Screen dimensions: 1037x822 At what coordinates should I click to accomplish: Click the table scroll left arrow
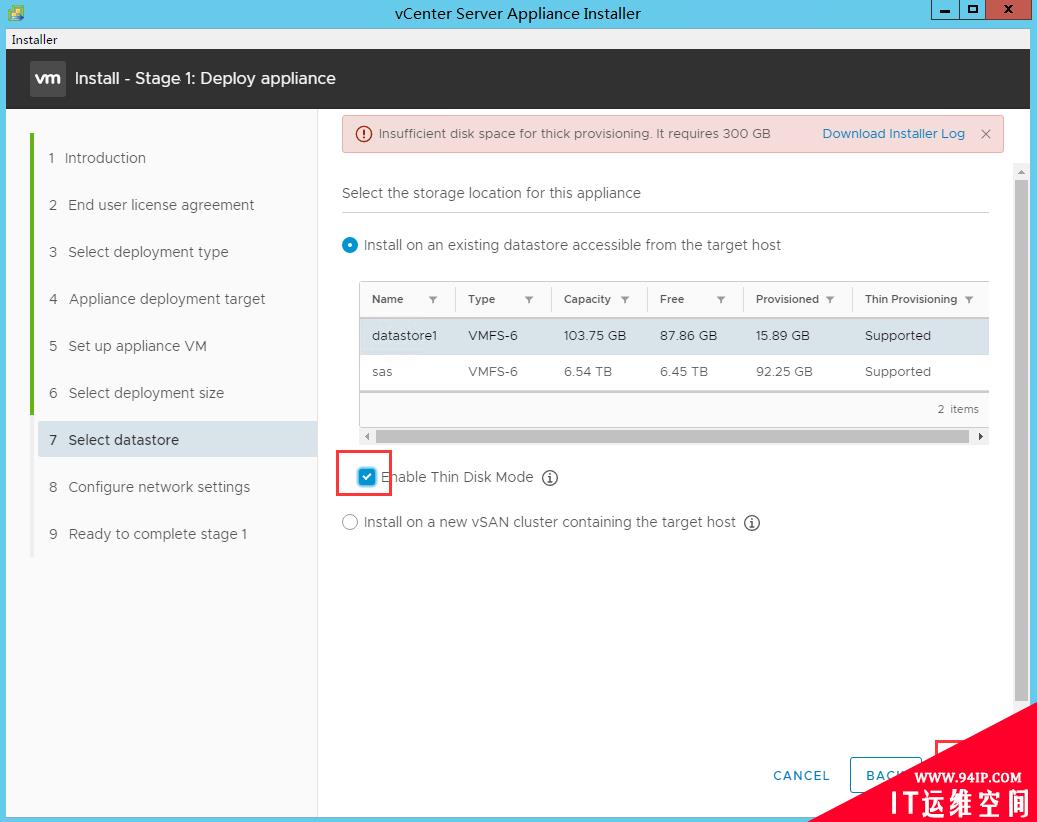pyautogui.click(x=368, y=436)
